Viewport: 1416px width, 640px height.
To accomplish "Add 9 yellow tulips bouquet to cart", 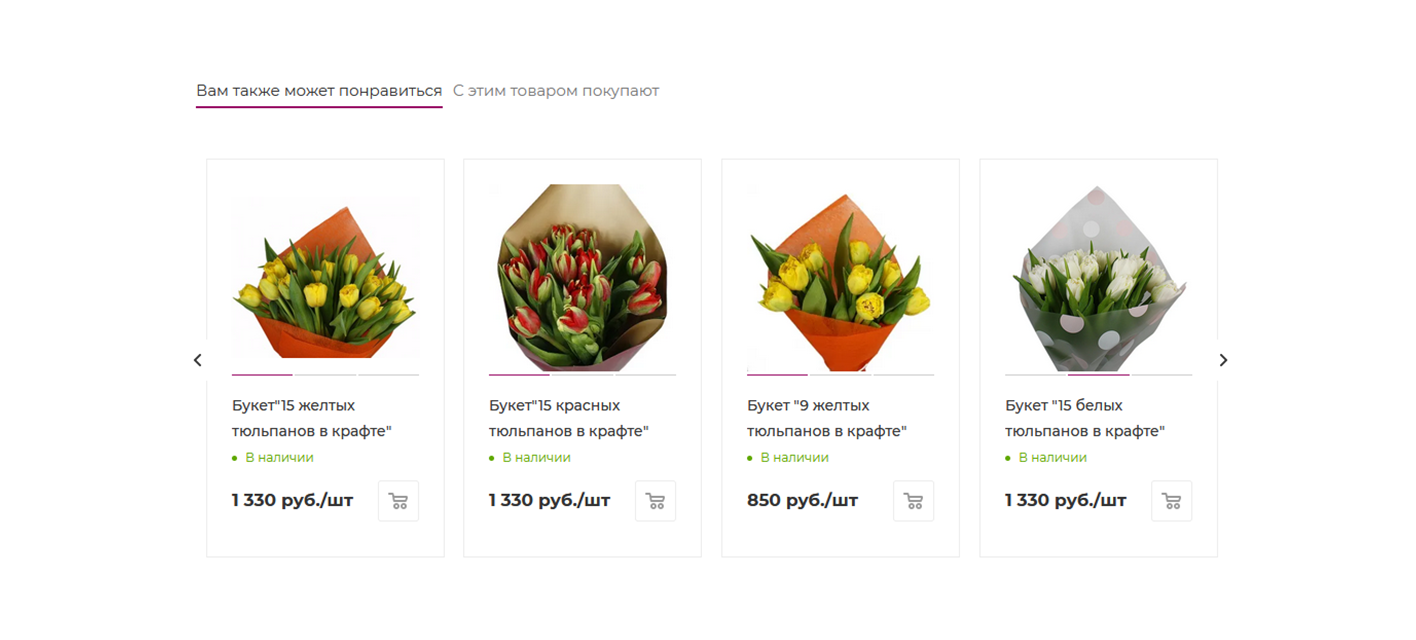I will click(913, 501).
